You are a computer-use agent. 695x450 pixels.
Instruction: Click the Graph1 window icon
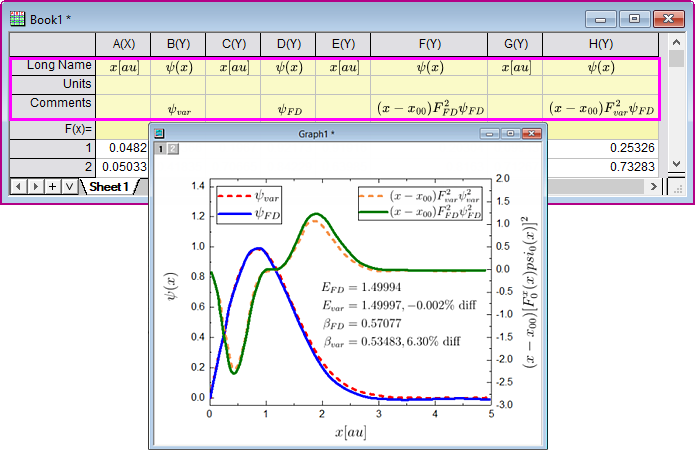pos(158,133)
